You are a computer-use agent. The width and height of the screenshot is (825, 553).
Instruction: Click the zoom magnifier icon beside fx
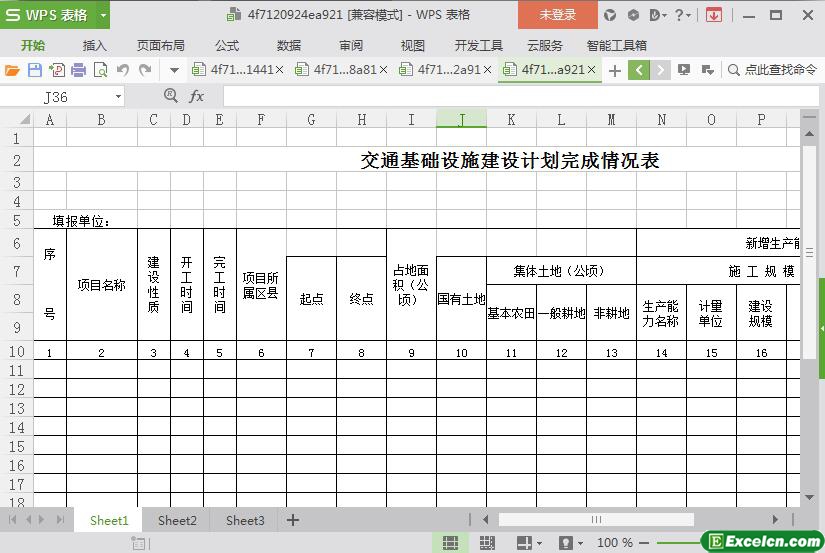(x=170, y=96)
